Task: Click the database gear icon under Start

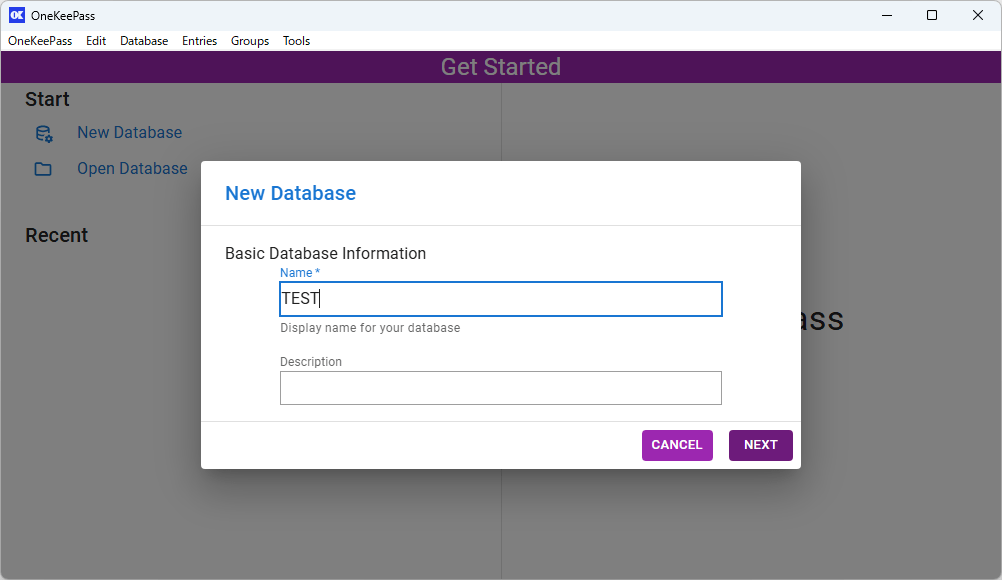Action: 43,133
